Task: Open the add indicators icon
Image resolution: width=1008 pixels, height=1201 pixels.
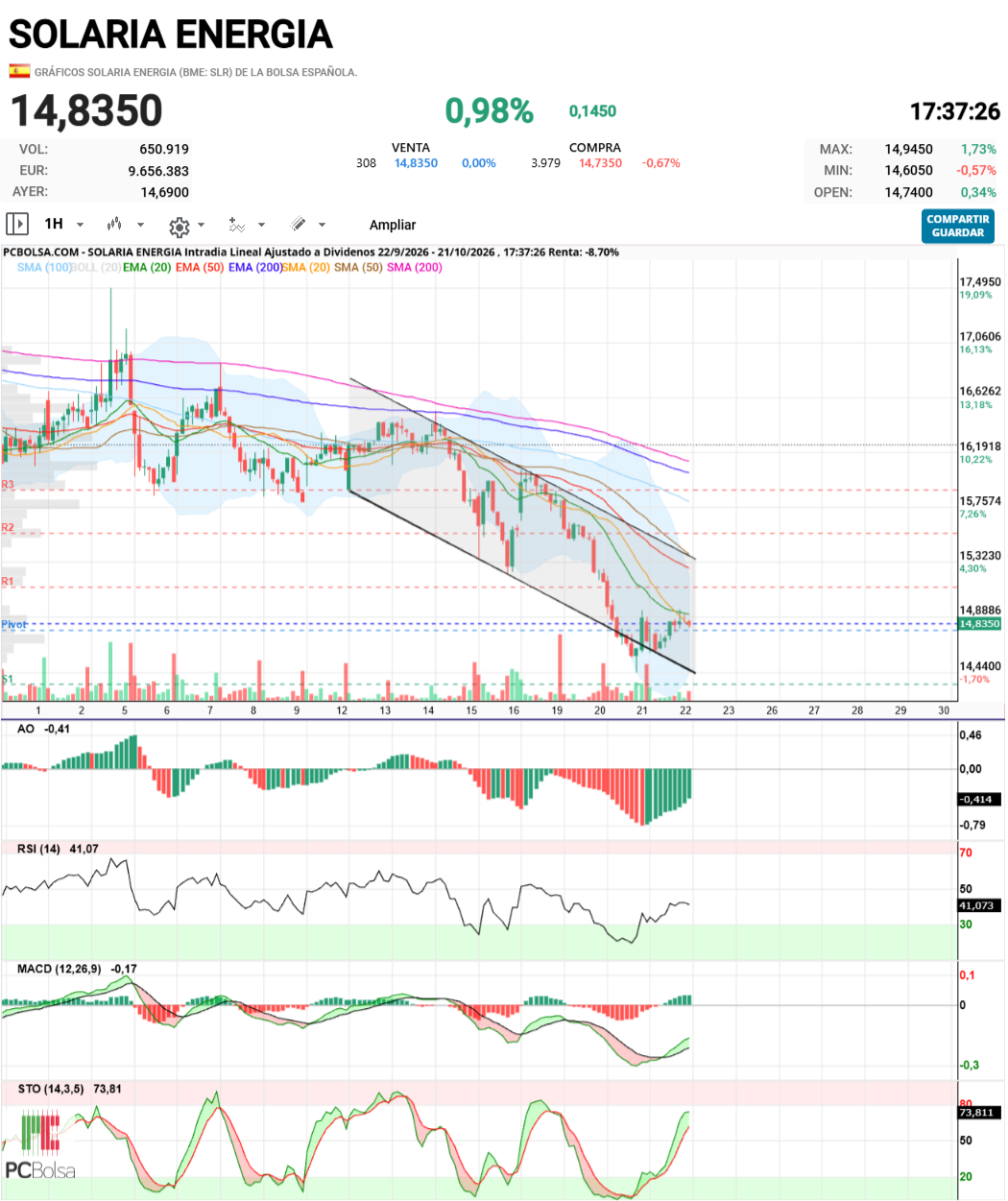Action: [x=236, y=225]
